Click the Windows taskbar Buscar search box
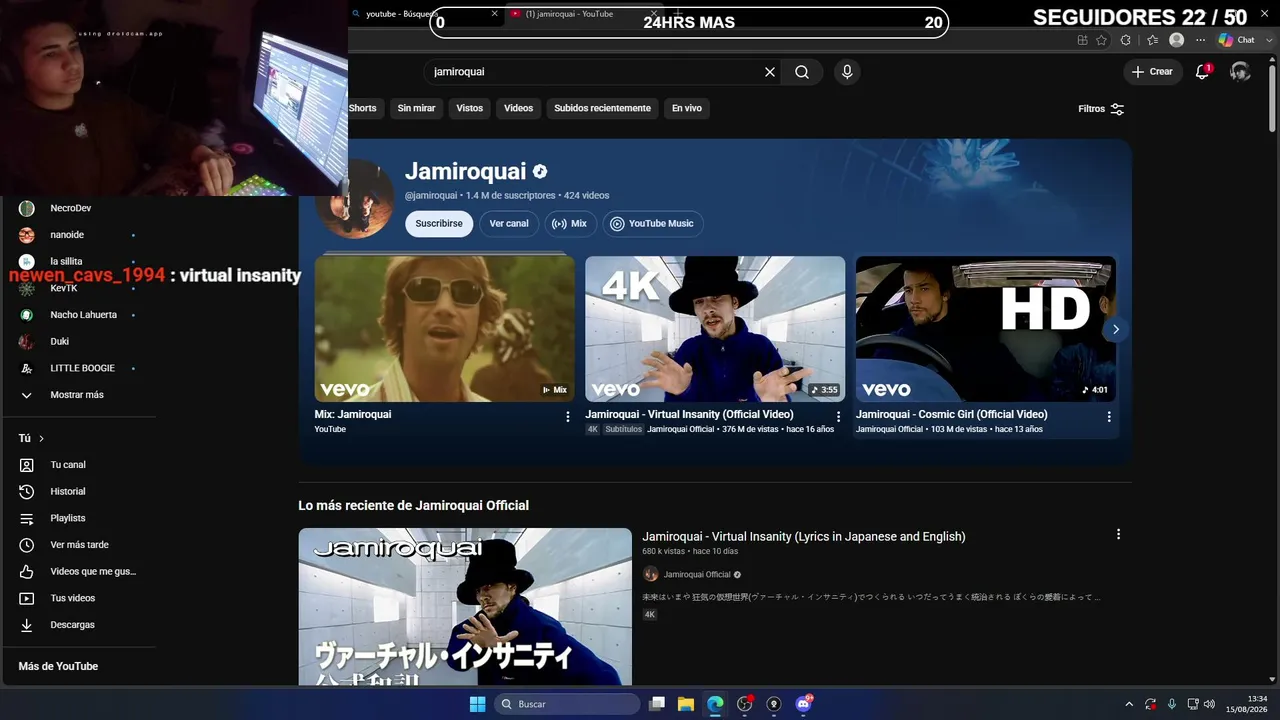The image size is (1280, 720). (x=568, y=704)
